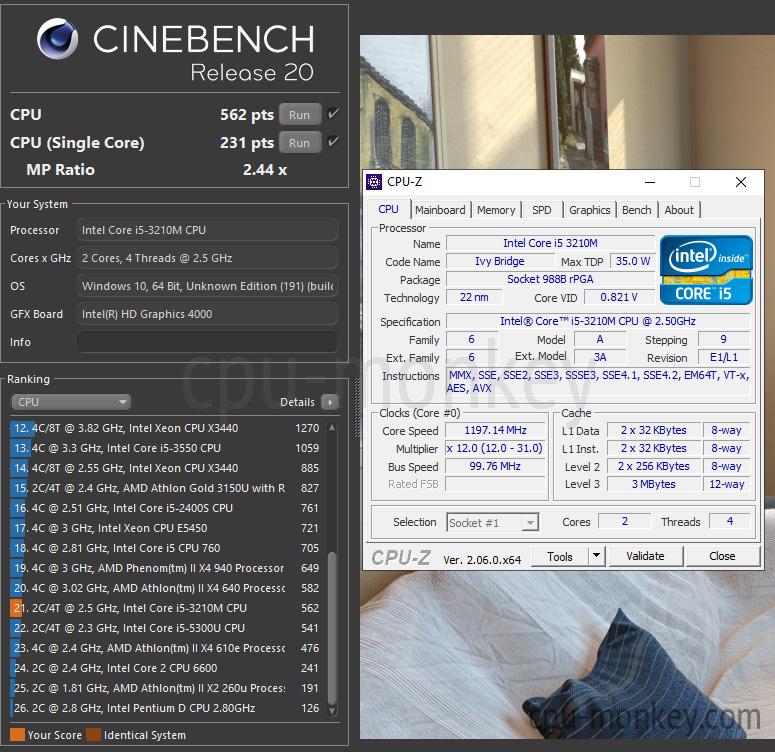Open the CPU ranking type dropdown

coord(71,402)
